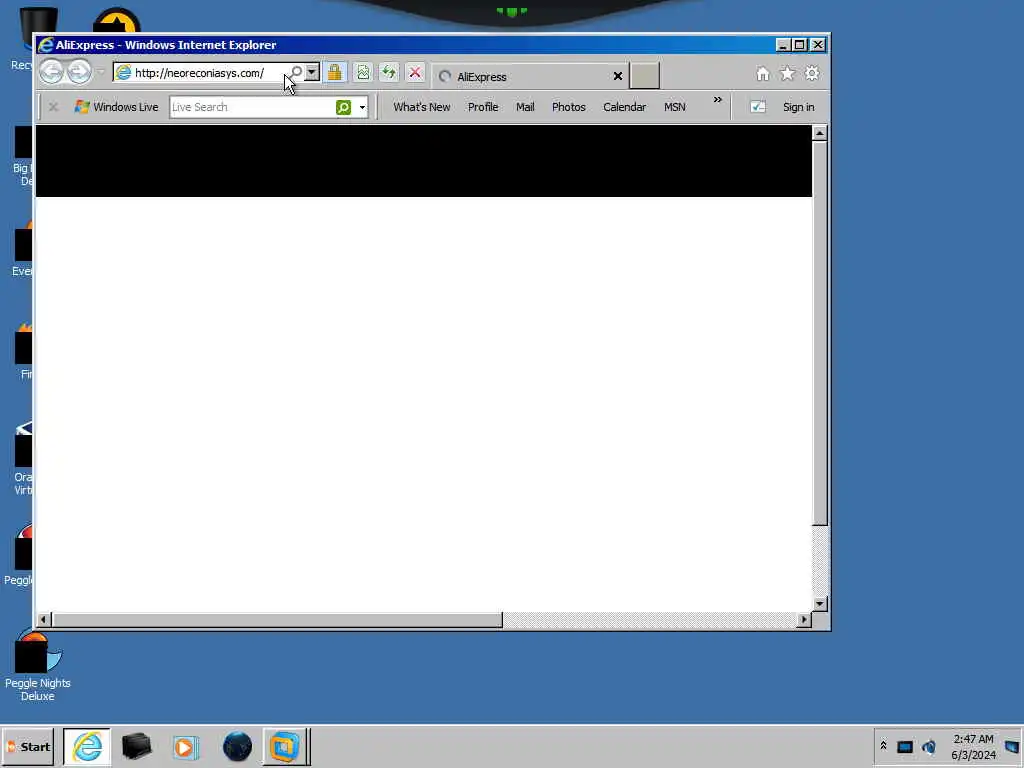Open Profile in Windows Live toolbar
Screen dimensions: 1024x768
483,107
